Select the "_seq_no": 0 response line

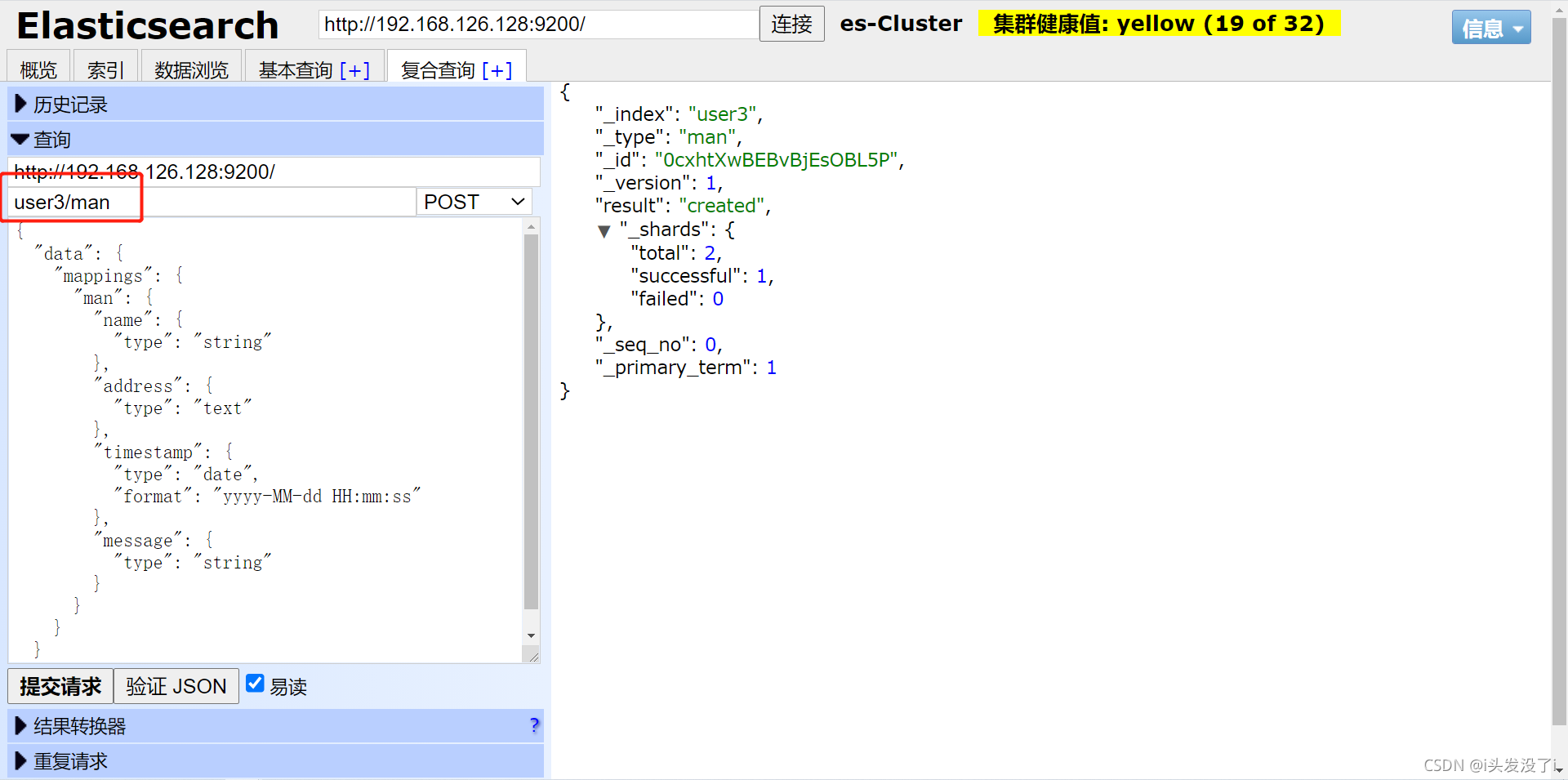click(659, 345)
